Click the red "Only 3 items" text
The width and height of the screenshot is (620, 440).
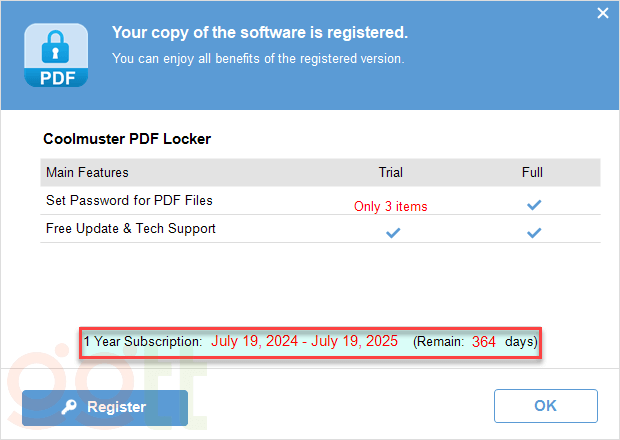[x=390, y=207]
